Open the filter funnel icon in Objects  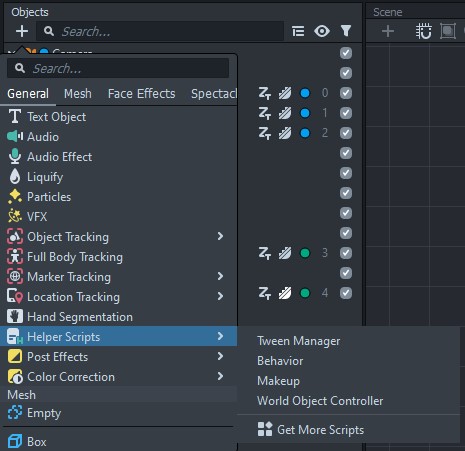346,31
